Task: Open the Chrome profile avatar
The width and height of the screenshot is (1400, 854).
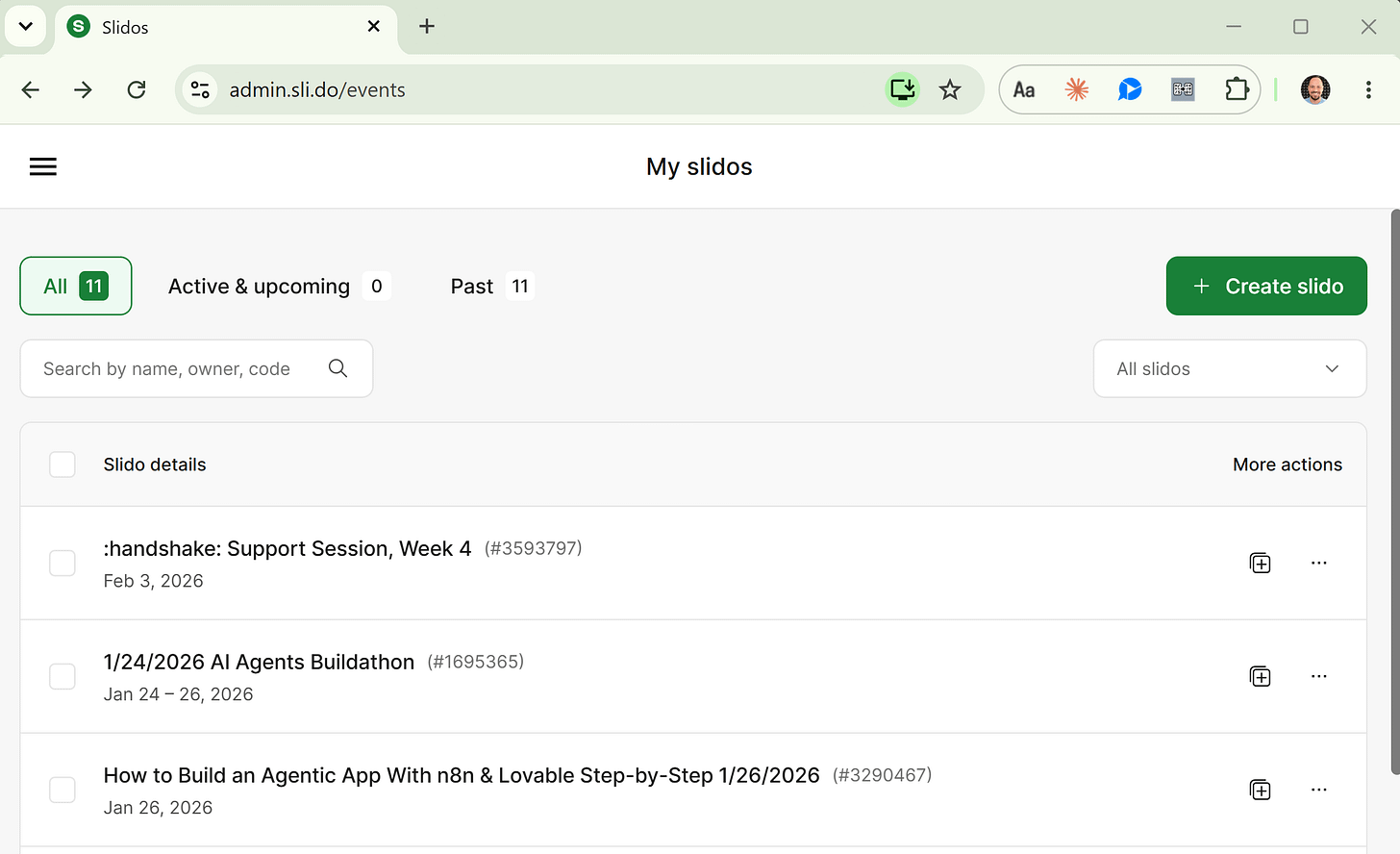Action: tap(1315, 89)
